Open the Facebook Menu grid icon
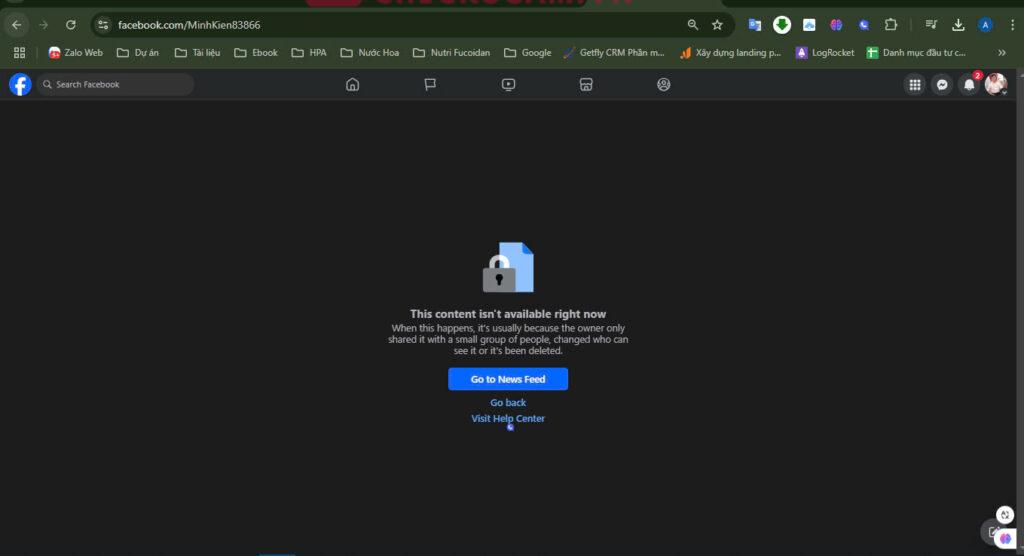Viewport: 1024px width, 556px height. [x=914, y=85]
